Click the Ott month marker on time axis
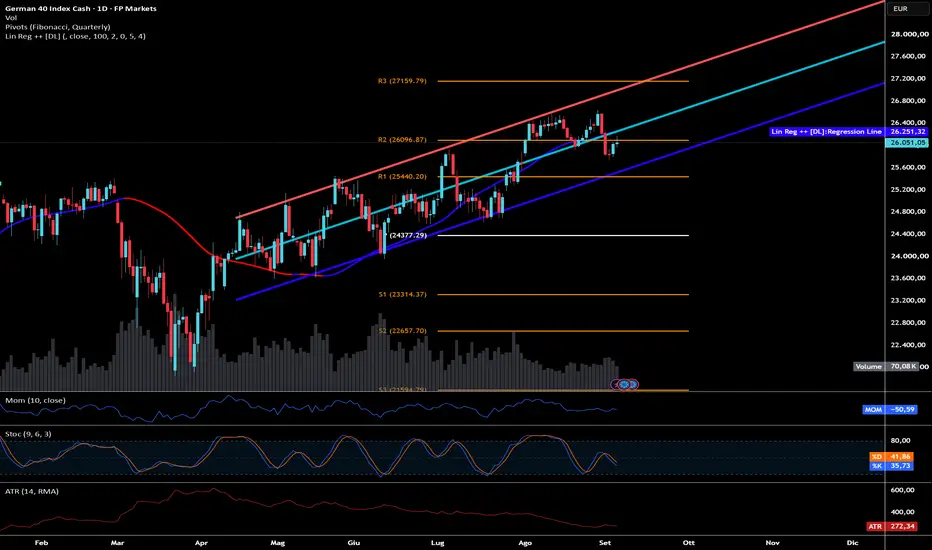 [x=688, y=542]
